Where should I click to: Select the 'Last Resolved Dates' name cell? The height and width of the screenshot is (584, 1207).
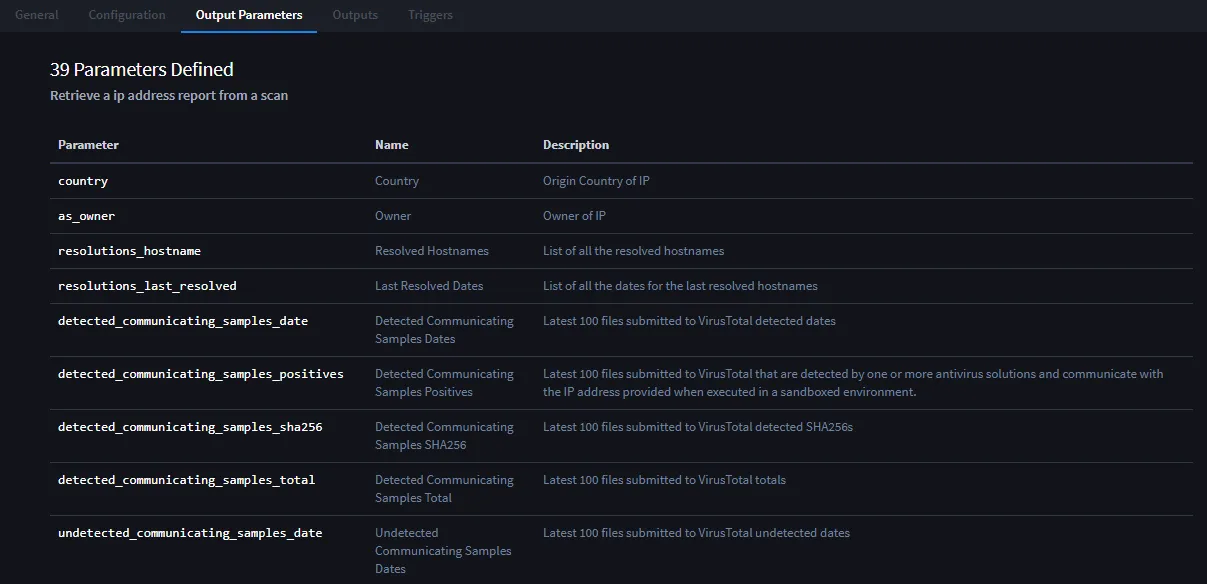tap(429, 286)
